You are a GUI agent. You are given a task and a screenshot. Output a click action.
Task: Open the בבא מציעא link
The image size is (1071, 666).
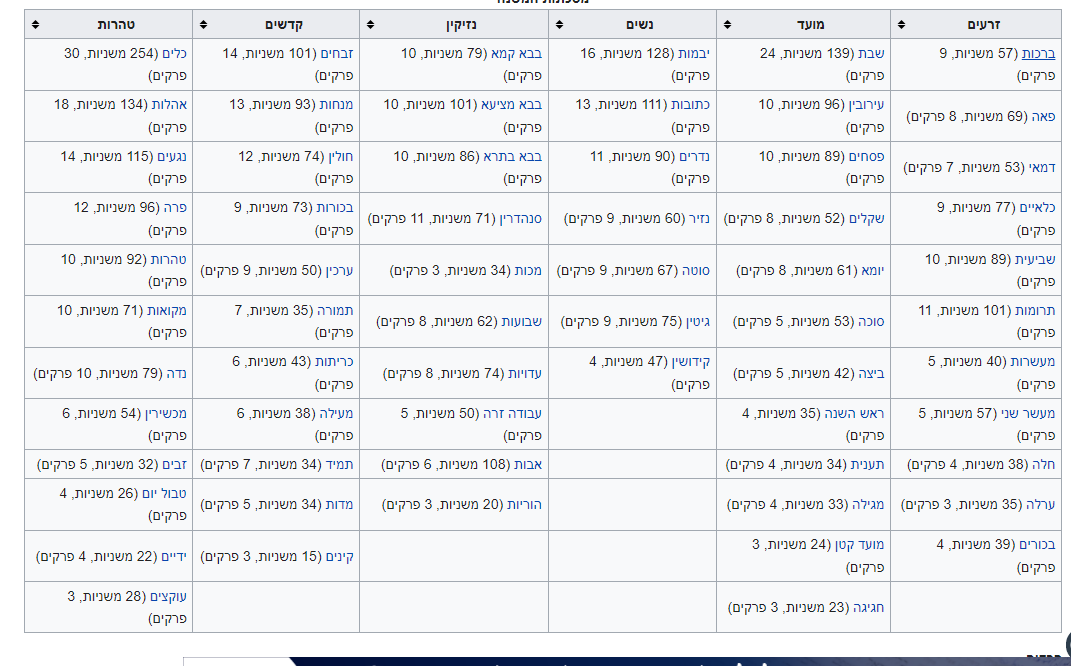pyautogui.click(x=512, y=105)
